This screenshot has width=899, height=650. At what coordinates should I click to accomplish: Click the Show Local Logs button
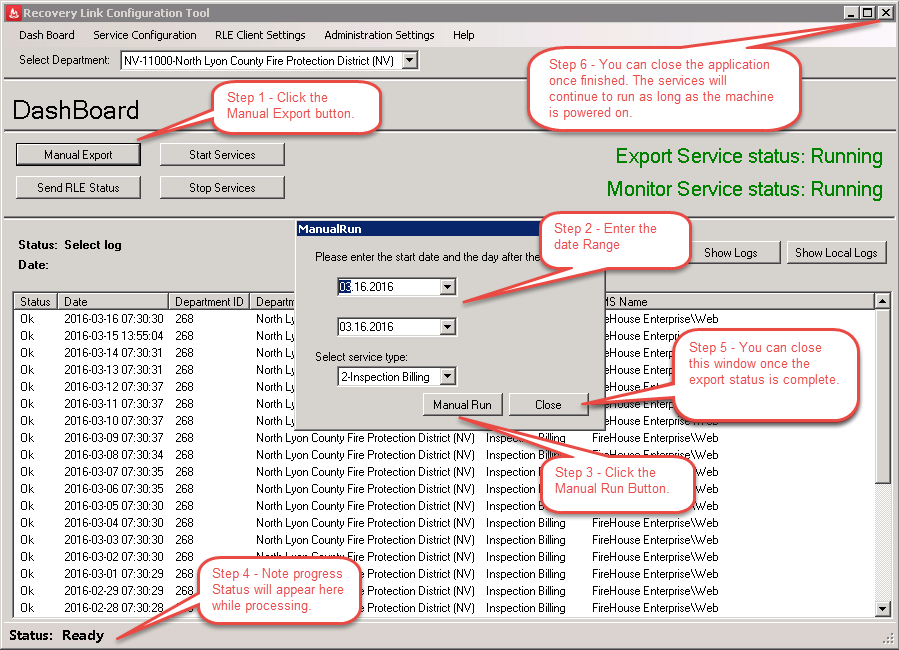(x=836, y=253)
